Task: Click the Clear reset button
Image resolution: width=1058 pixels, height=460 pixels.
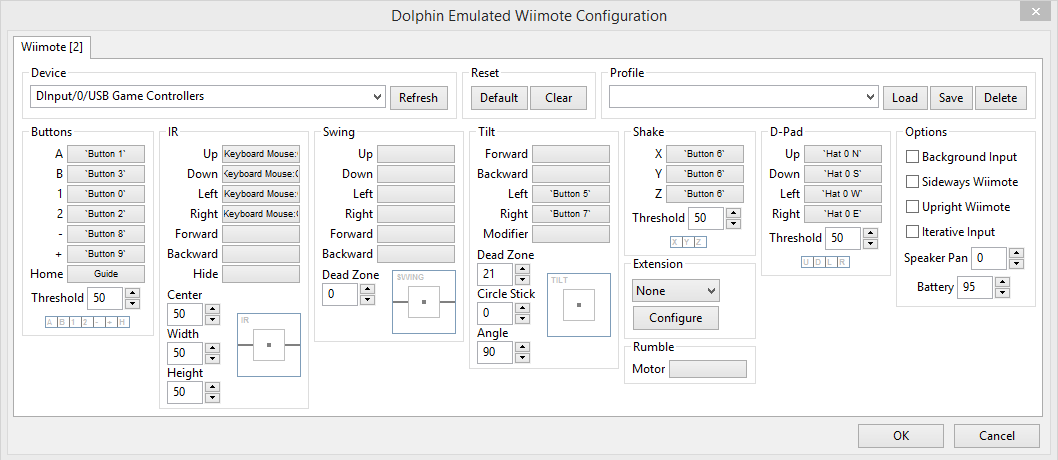Action: pos(559,98)
